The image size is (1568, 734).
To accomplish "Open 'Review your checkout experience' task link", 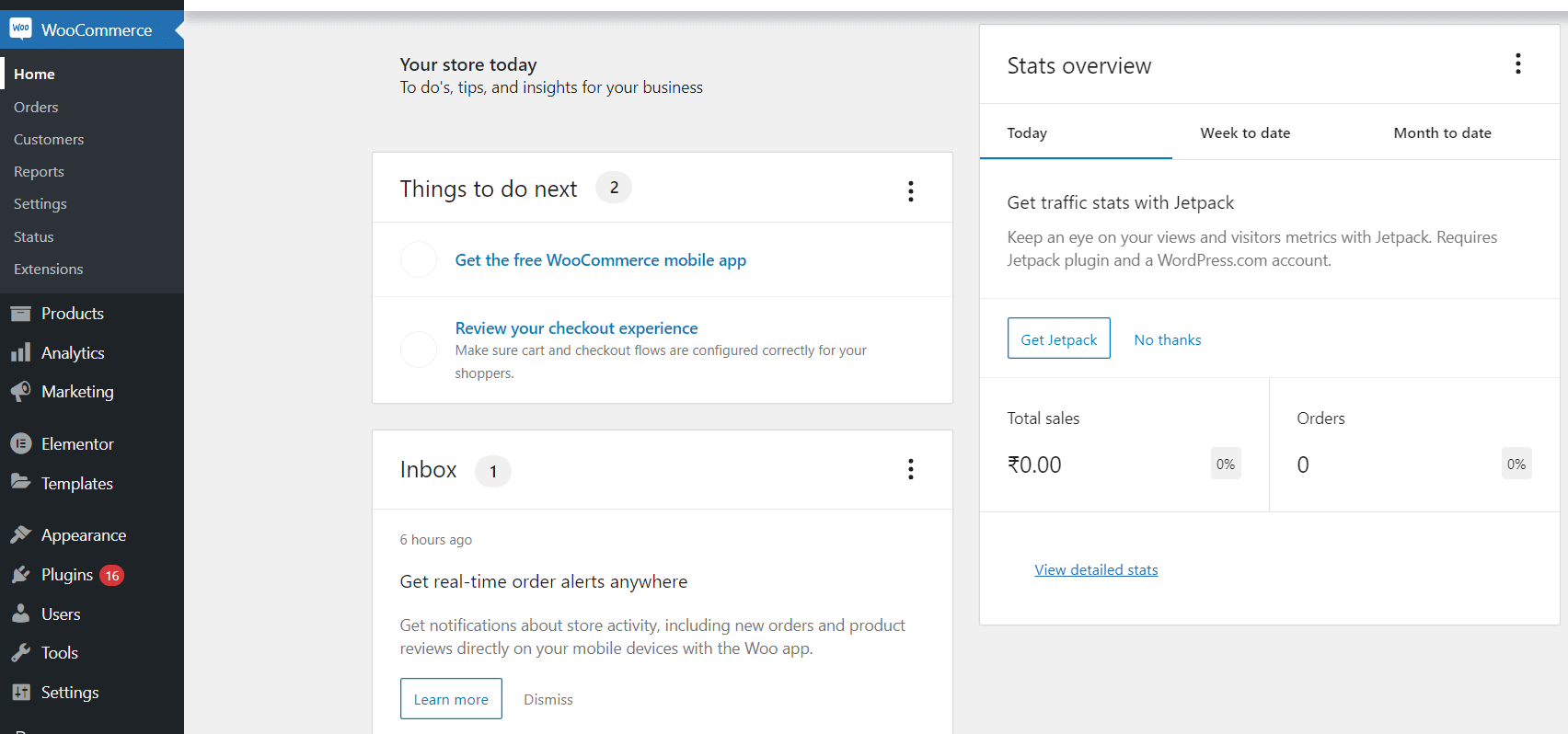I will coord(576,328).
